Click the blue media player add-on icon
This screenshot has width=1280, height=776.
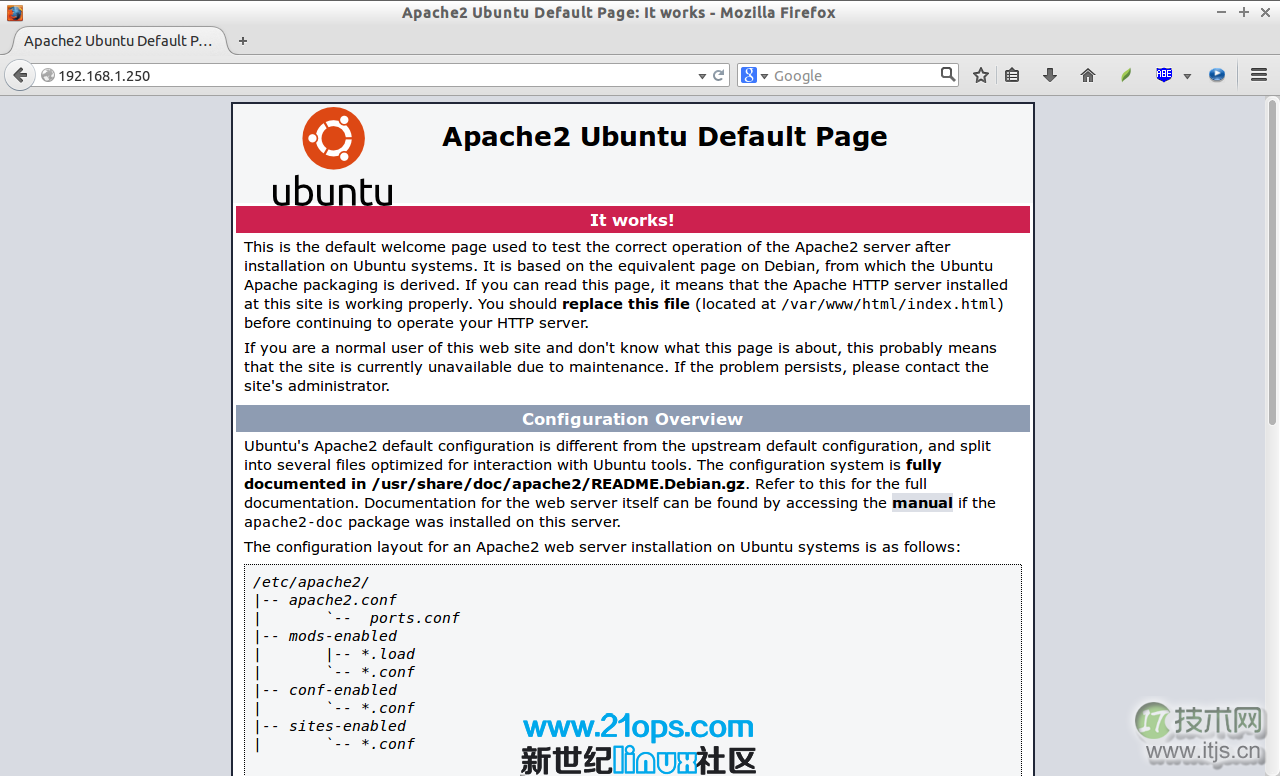tap(1216, 75)
